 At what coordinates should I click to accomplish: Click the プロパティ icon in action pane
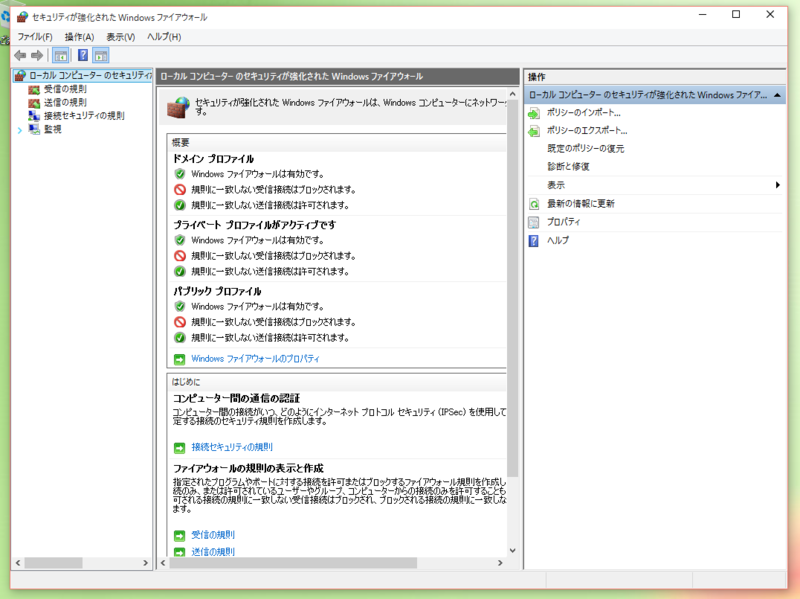(x=534, y=222)
